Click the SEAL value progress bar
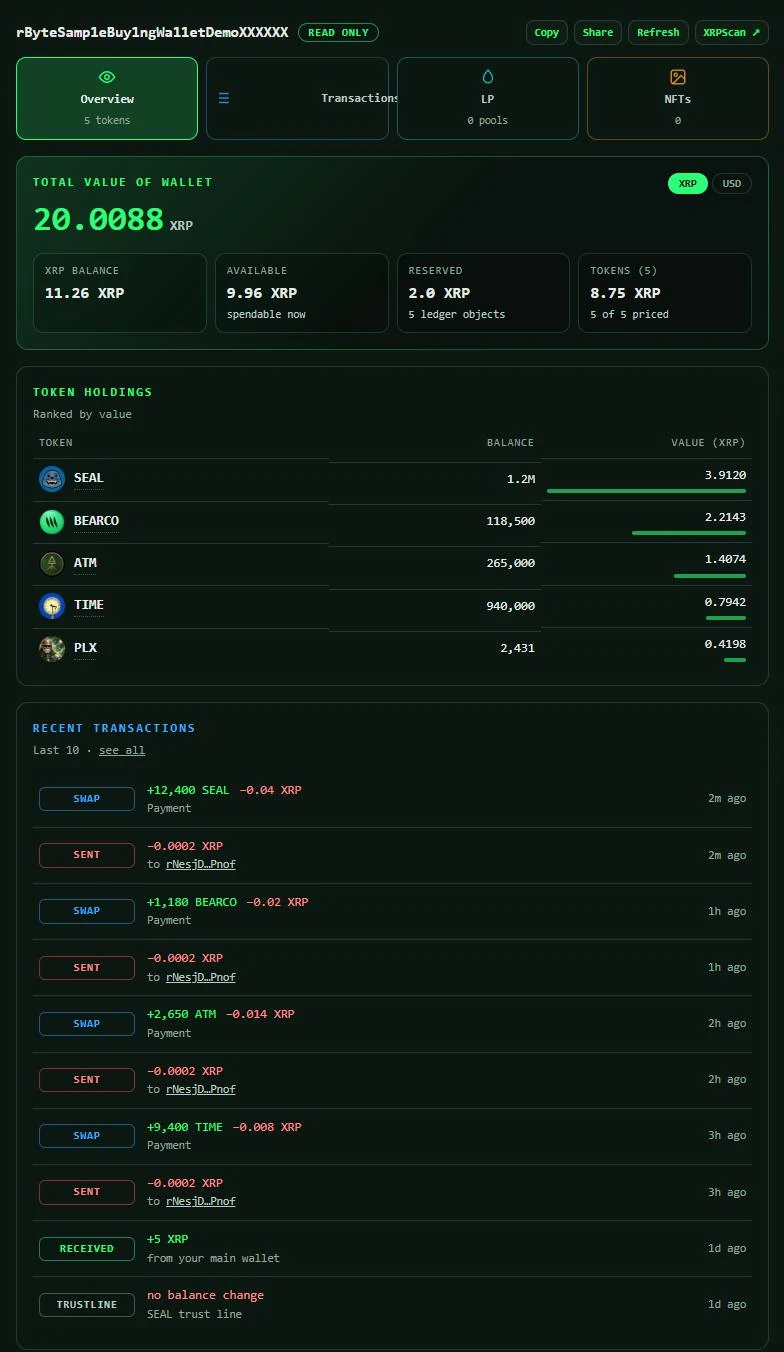Viewport: 784px width, 1352px height. tap(646, 491)
